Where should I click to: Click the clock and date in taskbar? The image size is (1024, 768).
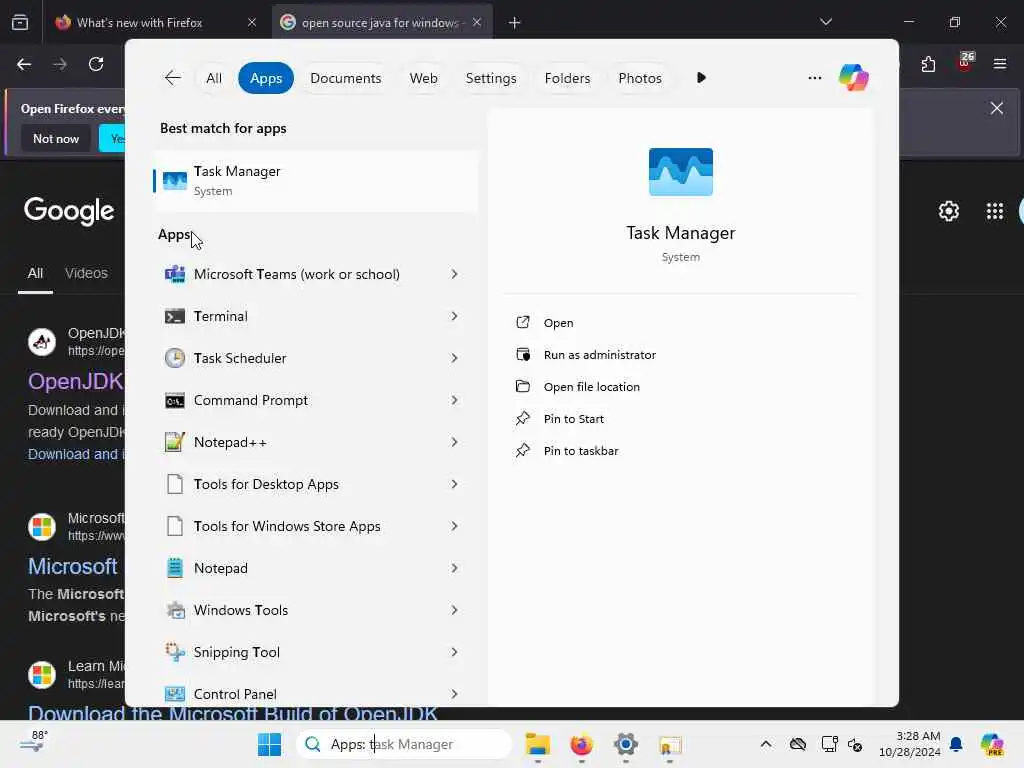pos(909,744)
